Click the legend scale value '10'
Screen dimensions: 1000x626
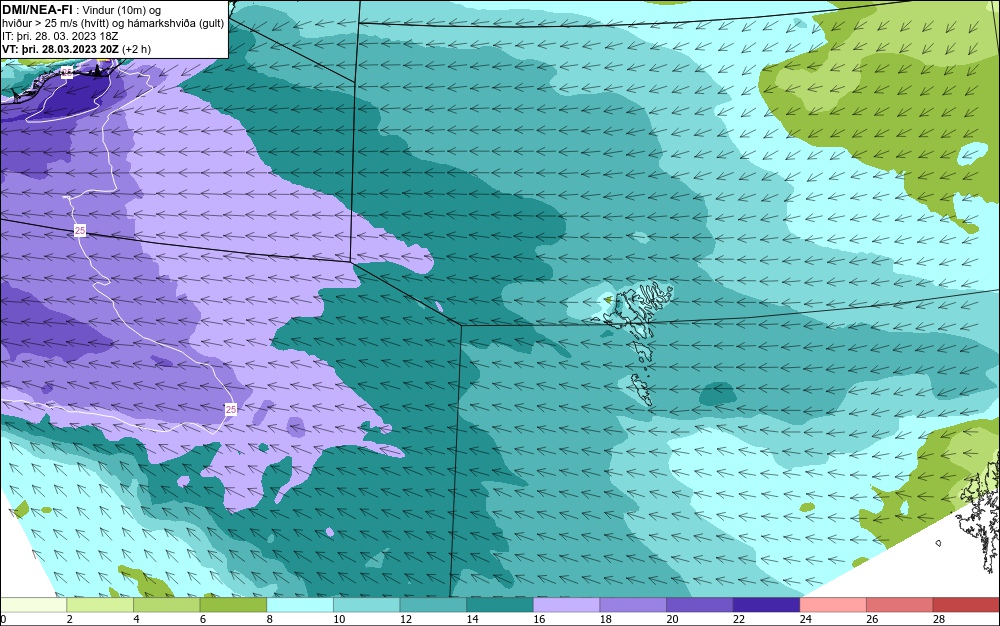coord(339,619)
